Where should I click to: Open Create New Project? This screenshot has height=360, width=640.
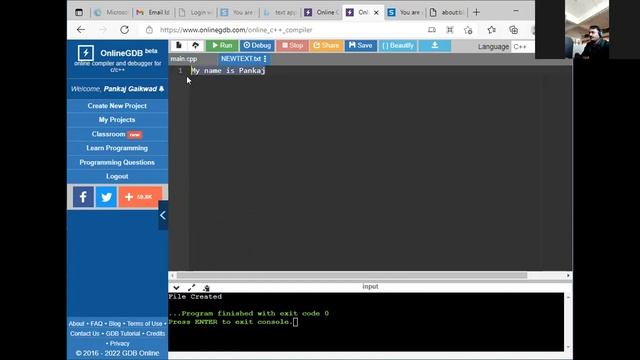coord(117,106)
